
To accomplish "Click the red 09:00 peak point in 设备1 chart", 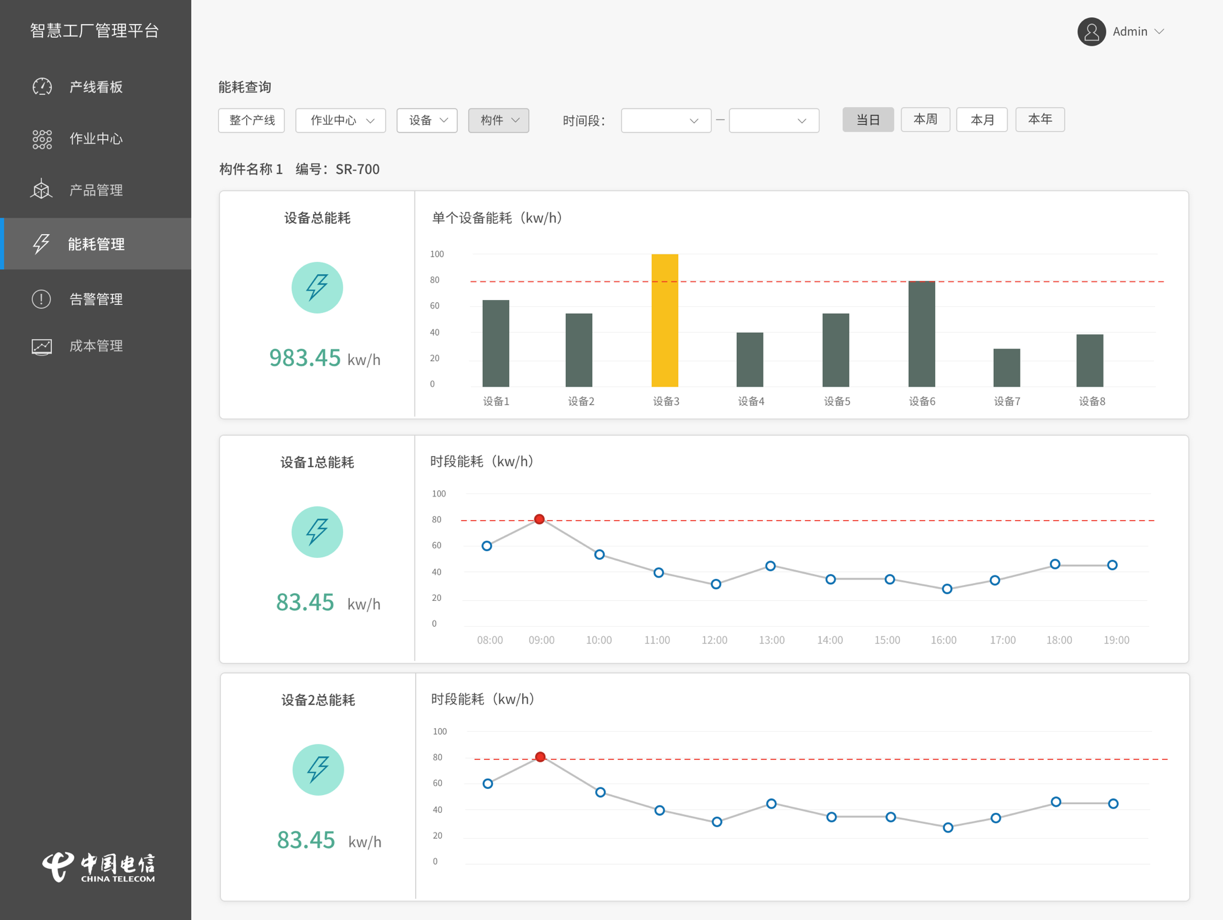I will (x=540, y=520).
